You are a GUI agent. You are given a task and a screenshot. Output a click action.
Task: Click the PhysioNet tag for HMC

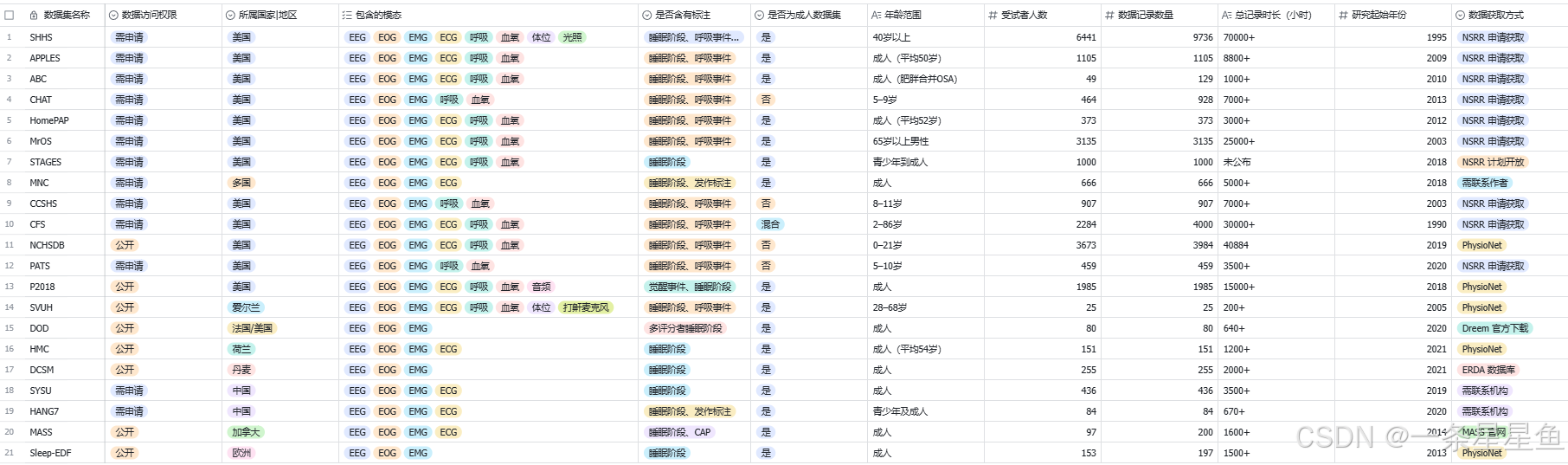pos(1481,349)
